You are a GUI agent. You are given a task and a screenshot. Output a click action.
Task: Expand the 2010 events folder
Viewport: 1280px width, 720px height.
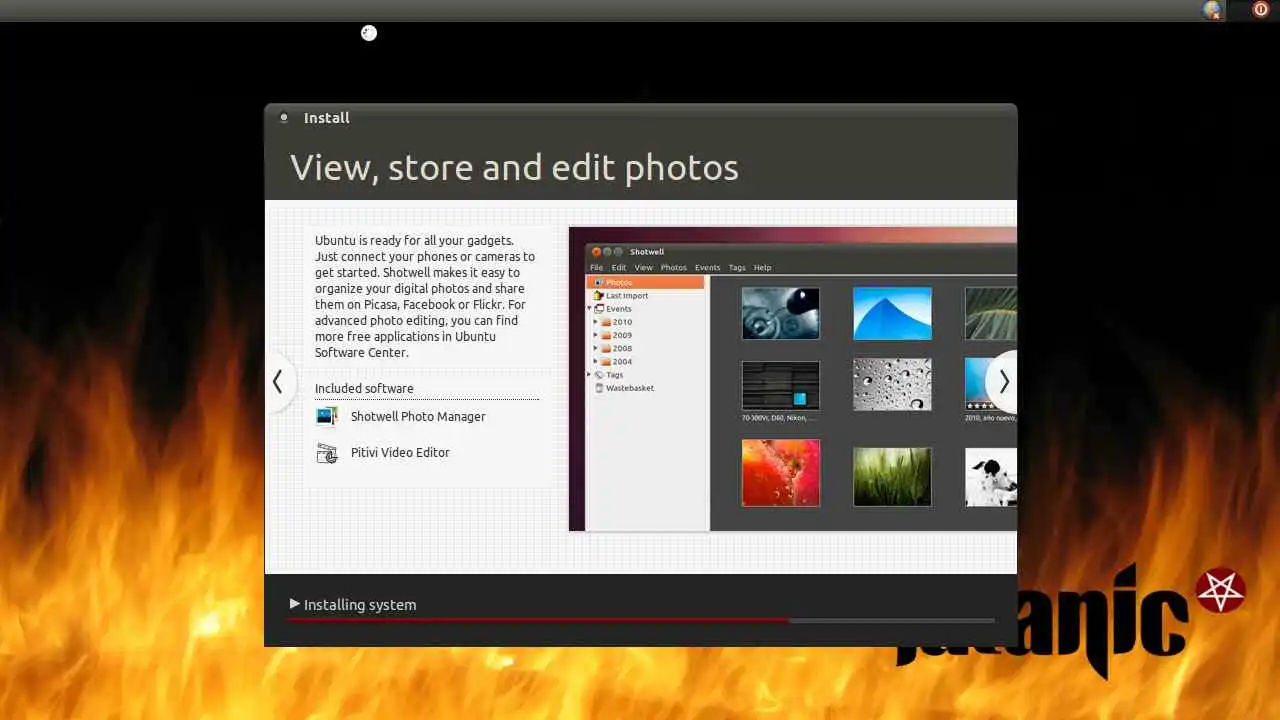[596, 322]
